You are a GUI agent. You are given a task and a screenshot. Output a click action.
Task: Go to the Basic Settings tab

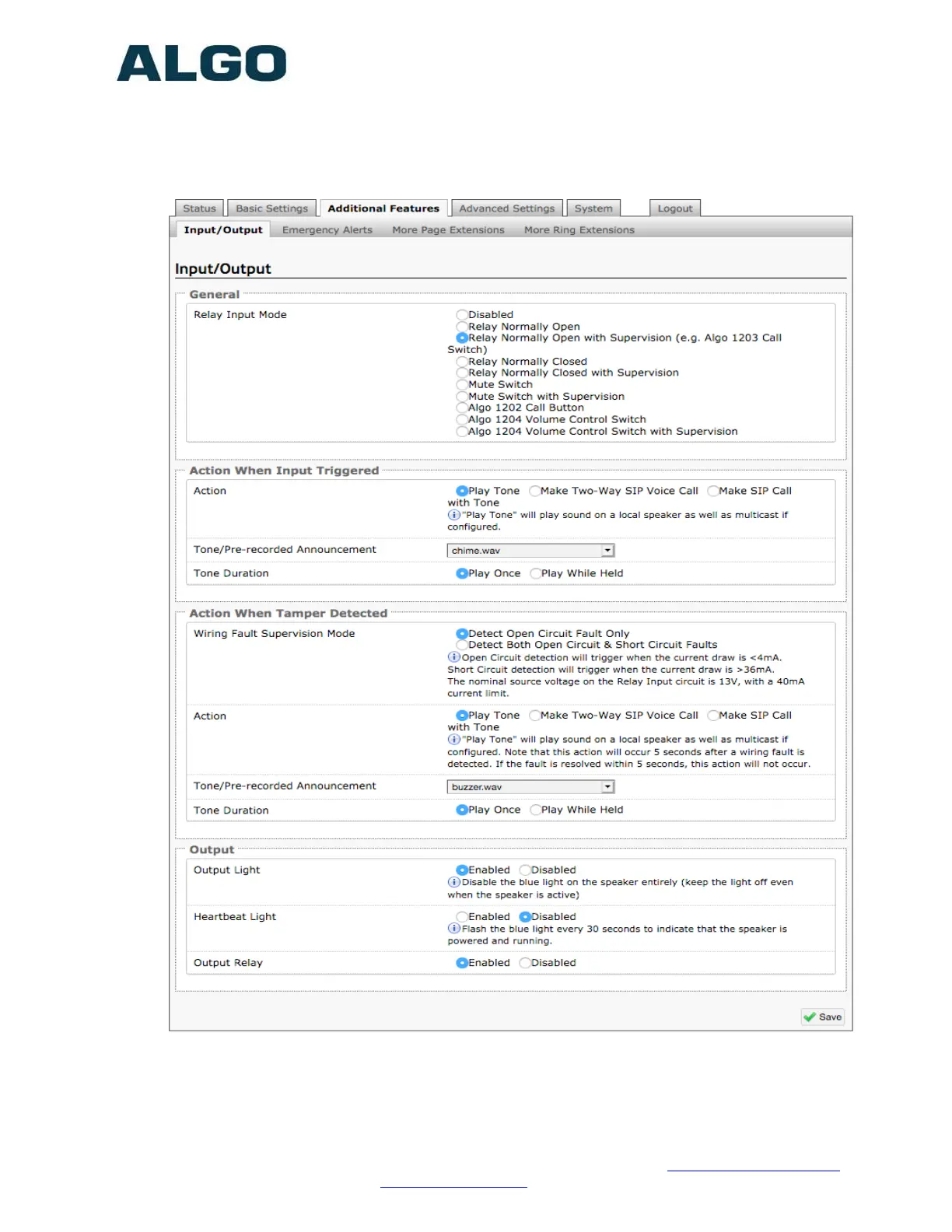[271, 208]
